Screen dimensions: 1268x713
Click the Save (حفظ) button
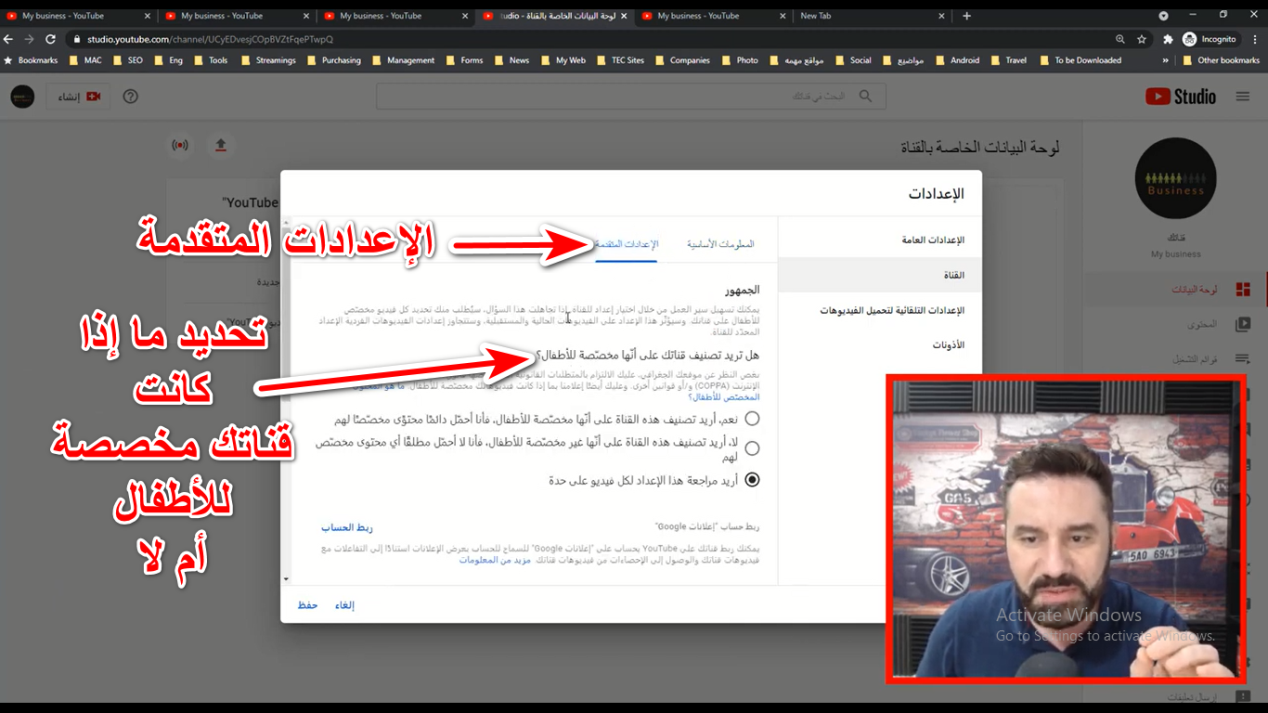pyautogui.click(x=307, y=605)
